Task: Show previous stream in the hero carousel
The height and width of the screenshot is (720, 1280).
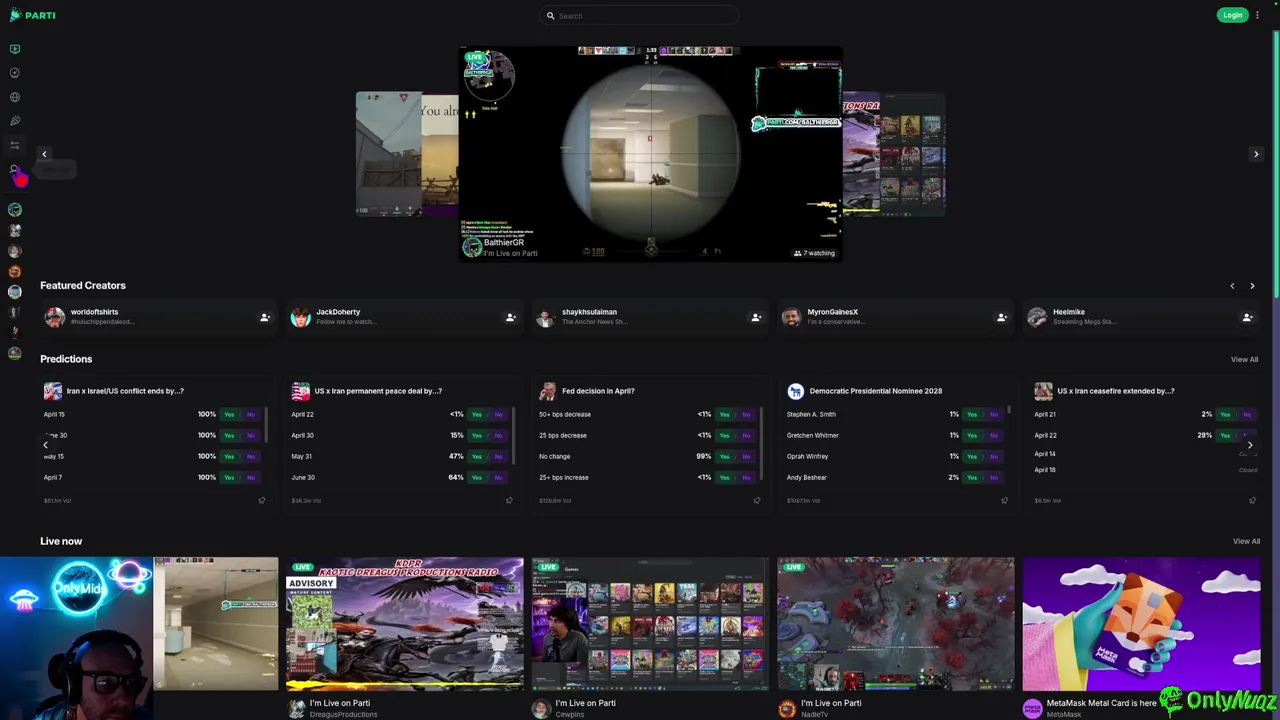Action: pyautogui.click(x=44, y=154)
